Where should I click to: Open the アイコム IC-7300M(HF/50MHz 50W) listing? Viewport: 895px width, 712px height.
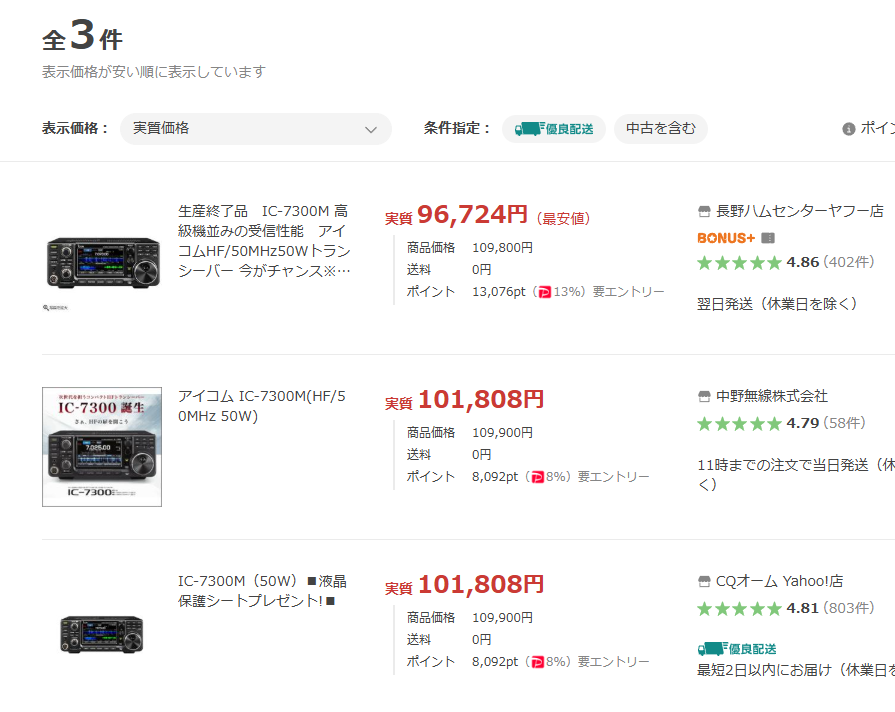(x=261, y=406)
